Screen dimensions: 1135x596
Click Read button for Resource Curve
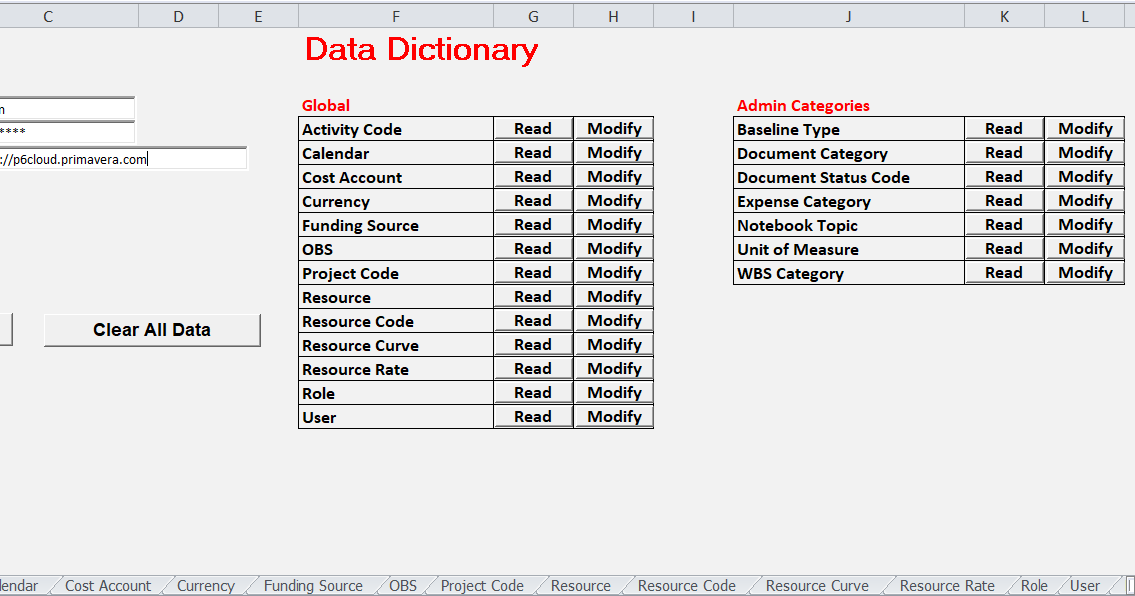(x=533, y=344)
